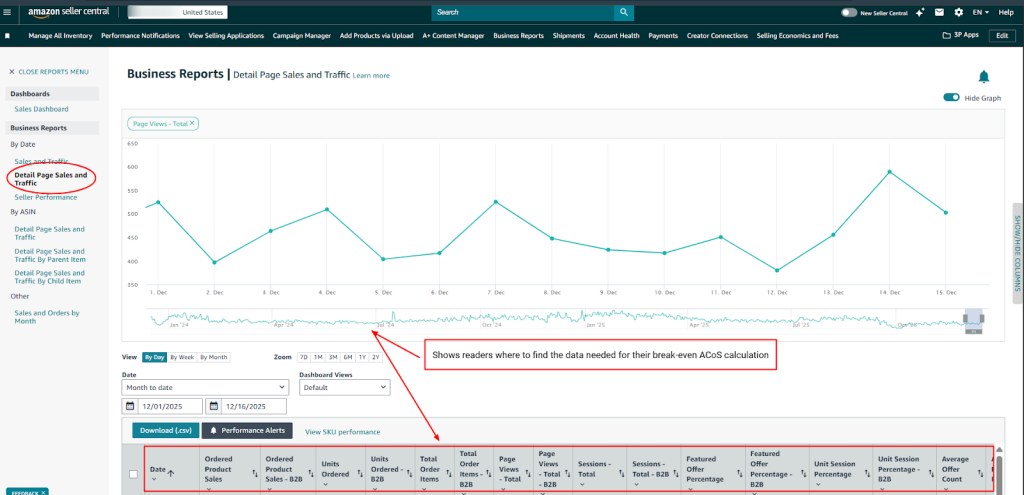Image resolution: width=1024 pixels, height=495 pixels.
Task: Expand chevron under Sessions - Total - B2B header
Action: [x=636, y=484]
